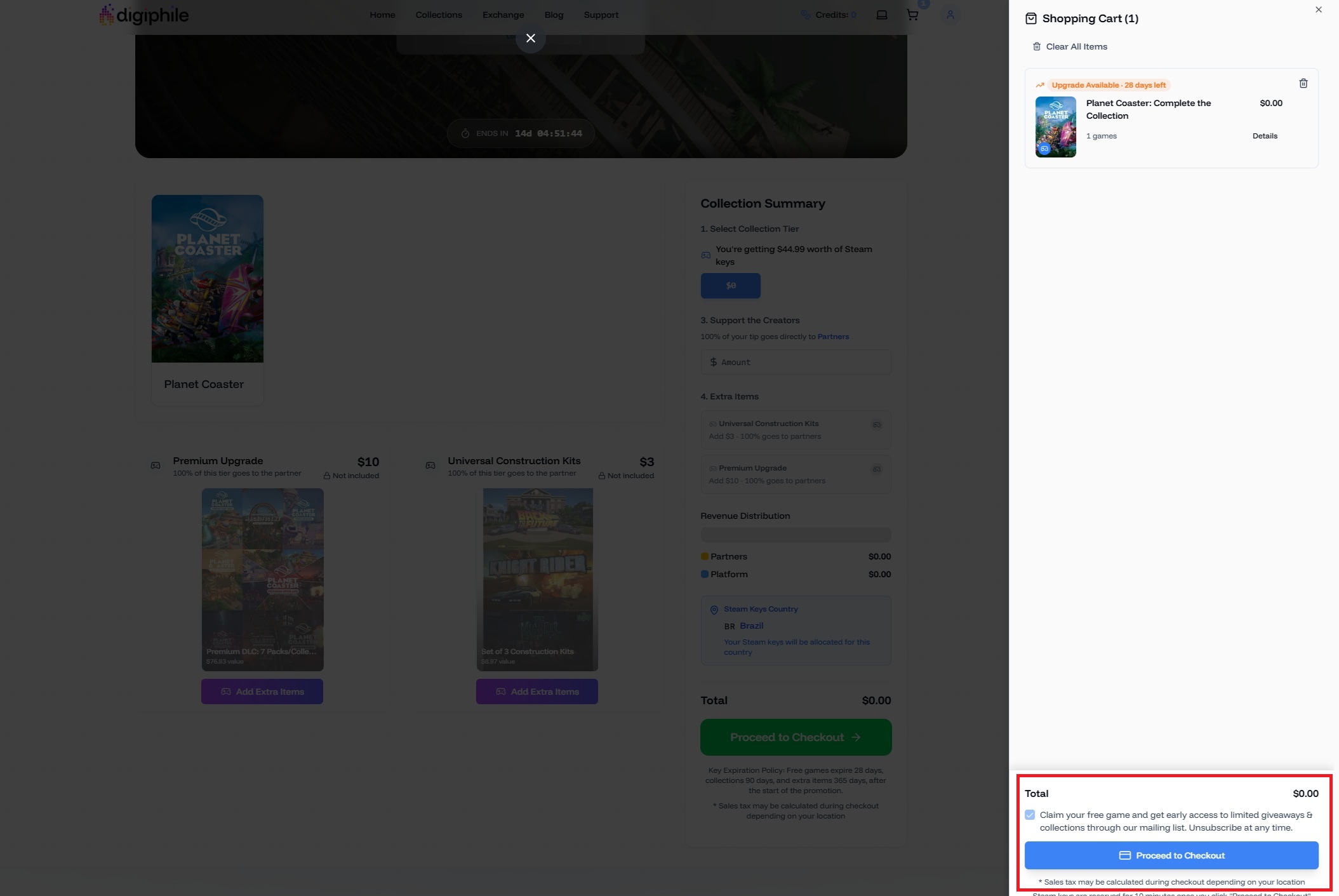Click the round X overlay close button
Screen dimensions: 1339x896
[530, 38]
